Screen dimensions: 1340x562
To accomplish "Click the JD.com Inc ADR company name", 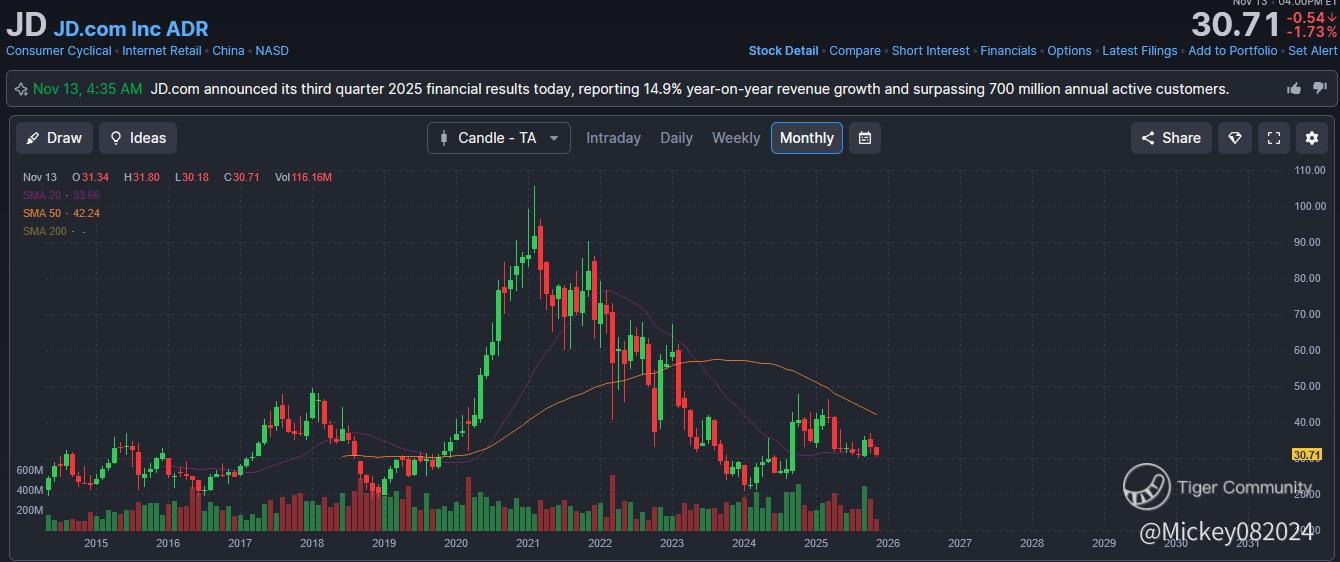I will click(131, 29).
